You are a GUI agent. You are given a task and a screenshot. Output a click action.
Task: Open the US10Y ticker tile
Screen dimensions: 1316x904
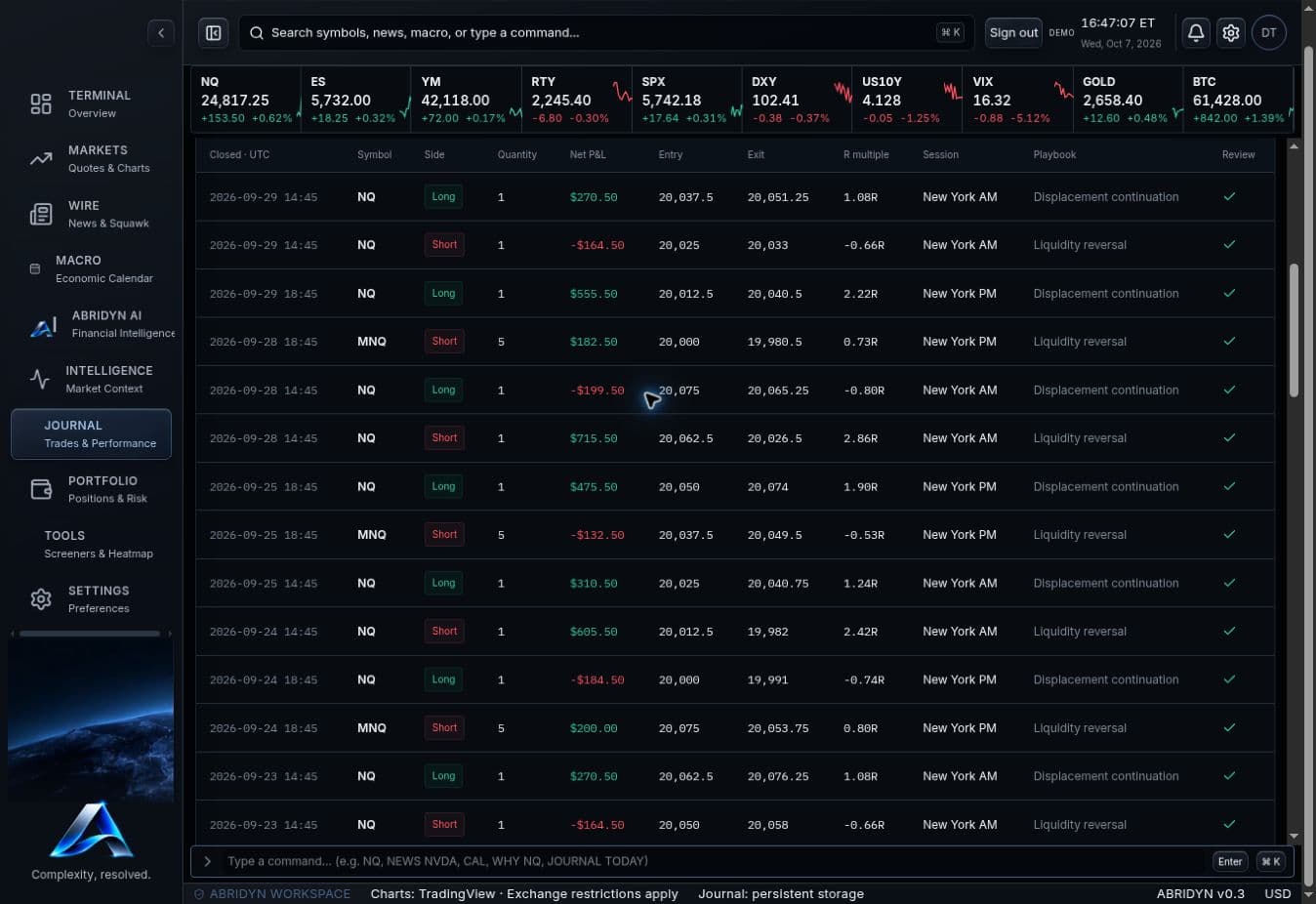click(908, 99)
